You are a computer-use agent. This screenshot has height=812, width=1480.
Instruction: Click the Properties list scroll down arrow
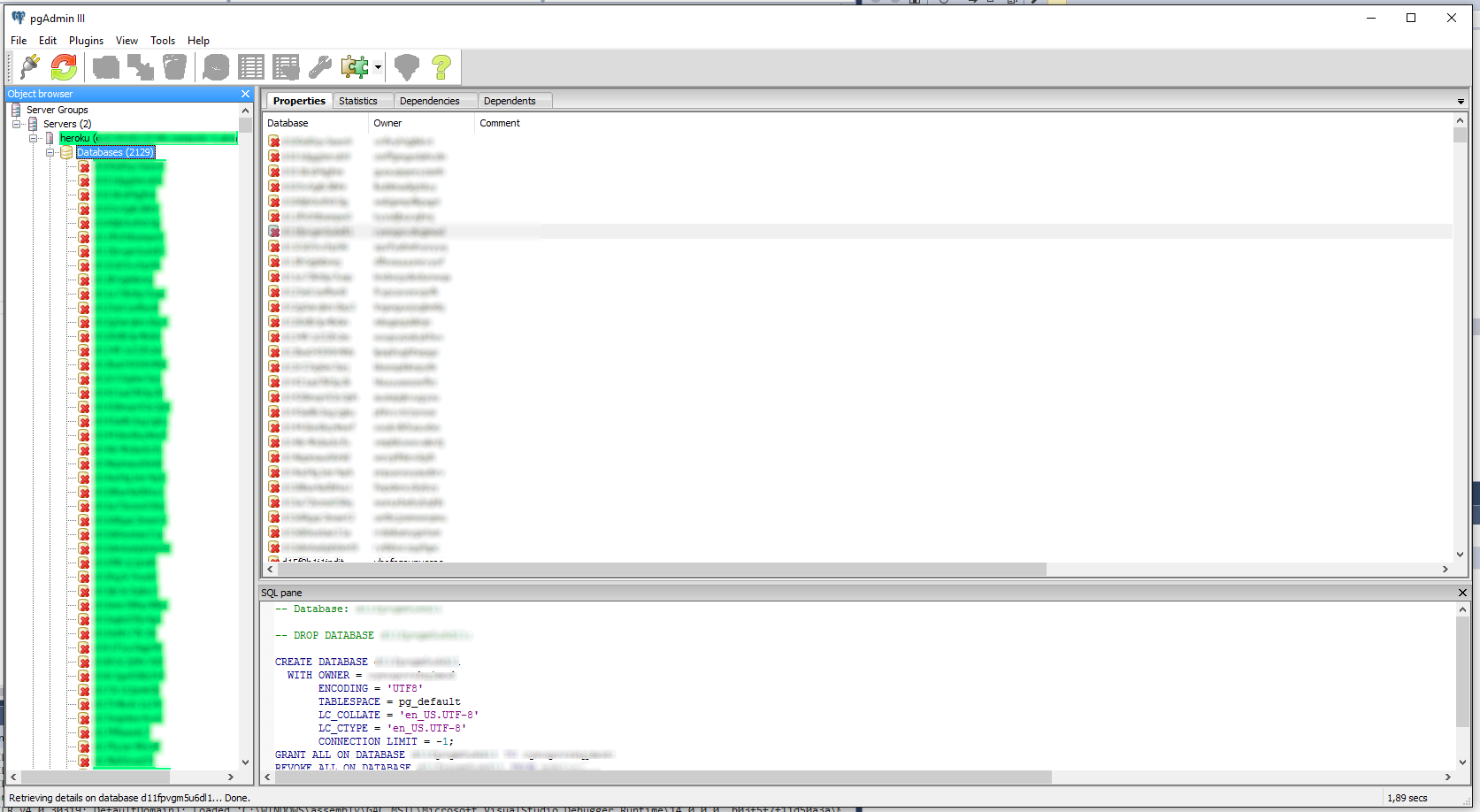point(1460,555)
